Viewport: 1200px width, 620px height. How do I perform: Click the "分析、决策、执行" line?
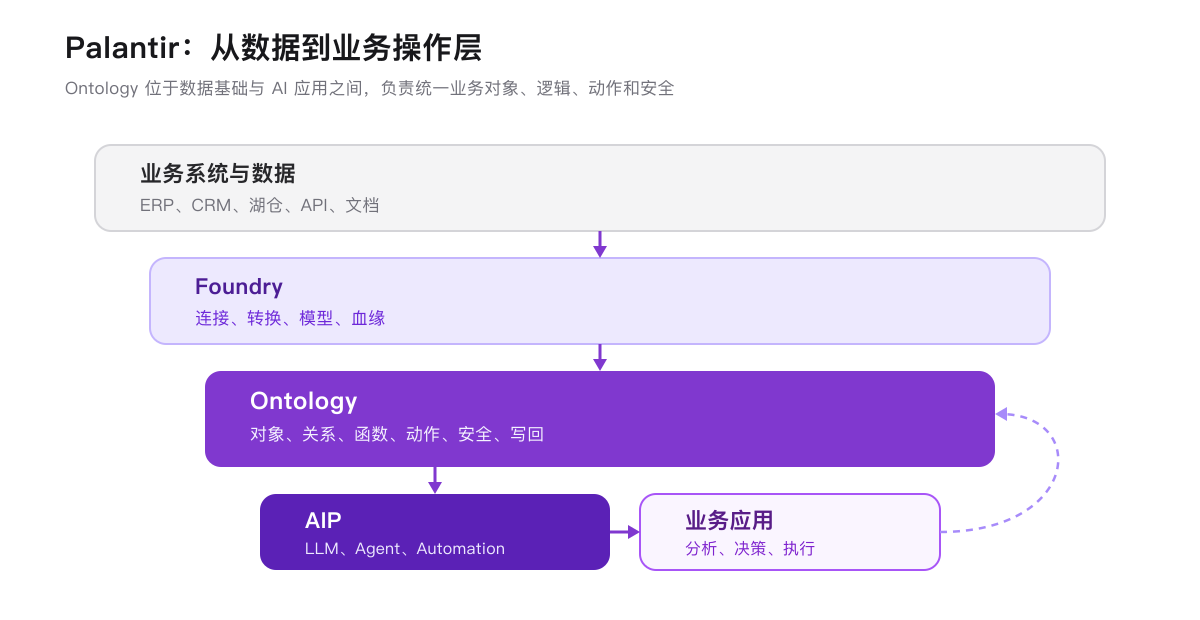click(750, 548)
